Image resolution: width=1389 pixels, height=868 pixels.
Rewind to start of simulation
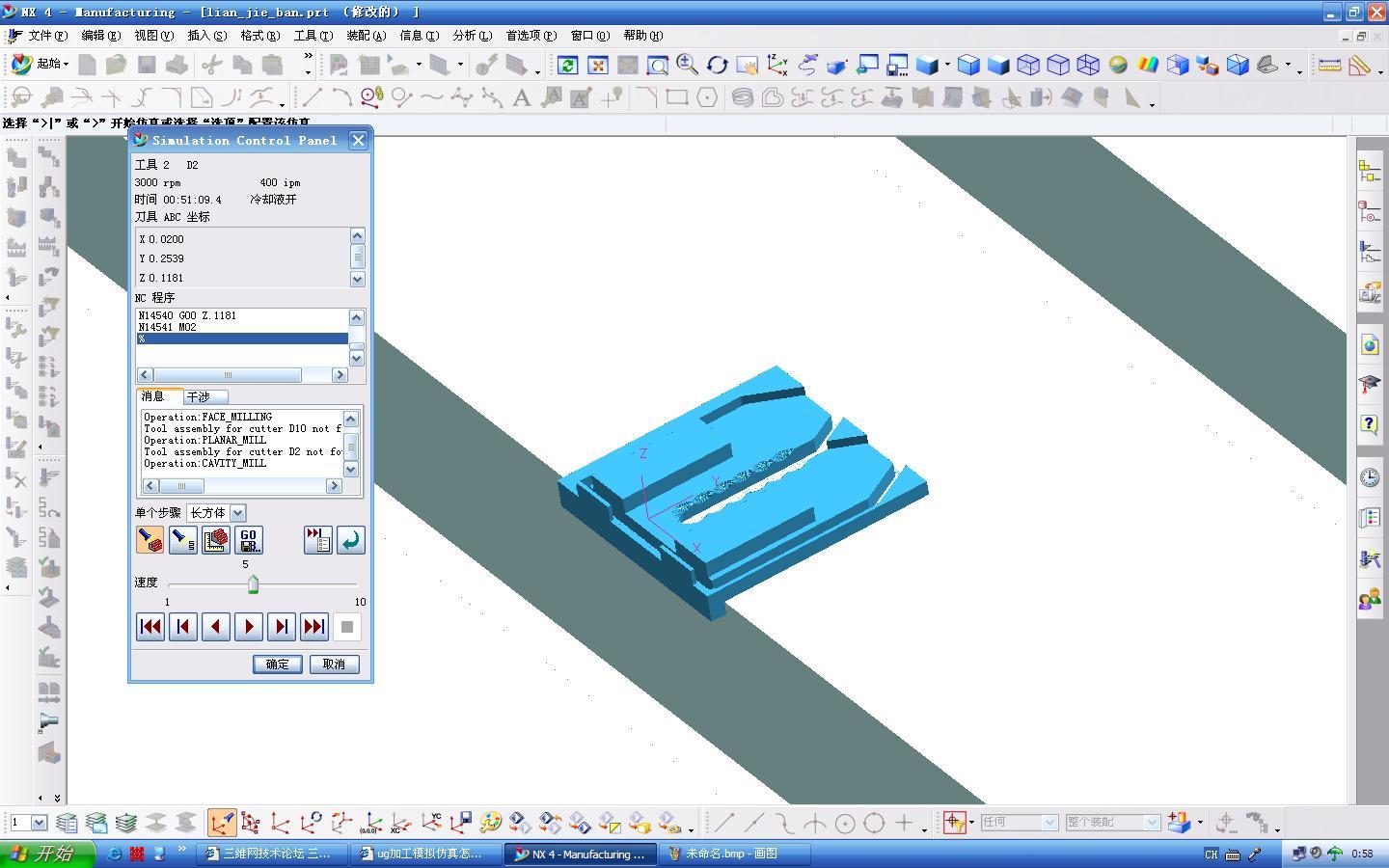point(150,627)
